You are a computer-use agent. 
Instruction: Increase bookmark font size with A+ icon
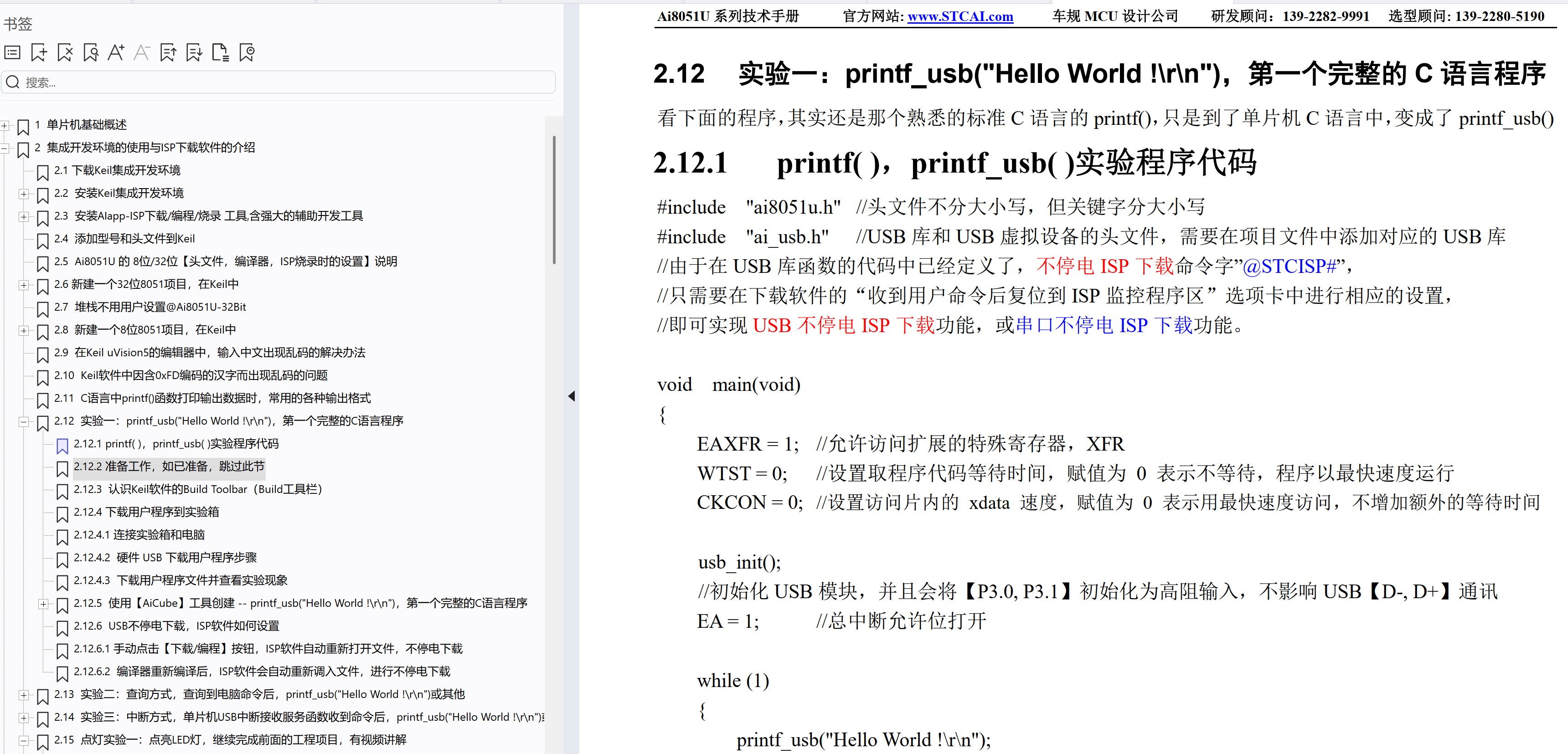pyautogui.click(x=116, y=52)
